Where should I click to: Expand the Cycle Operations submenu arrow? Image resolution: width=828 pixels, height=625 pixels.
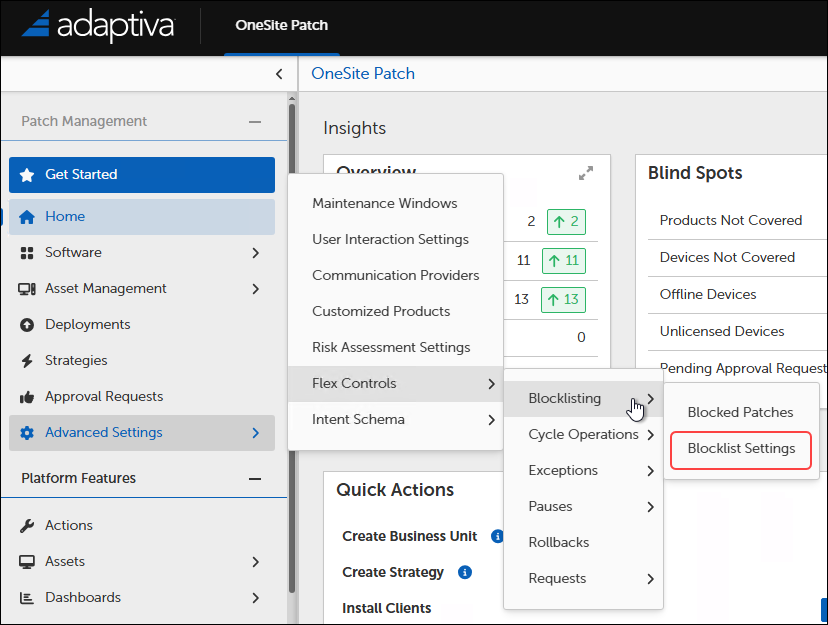coord(651,434)
